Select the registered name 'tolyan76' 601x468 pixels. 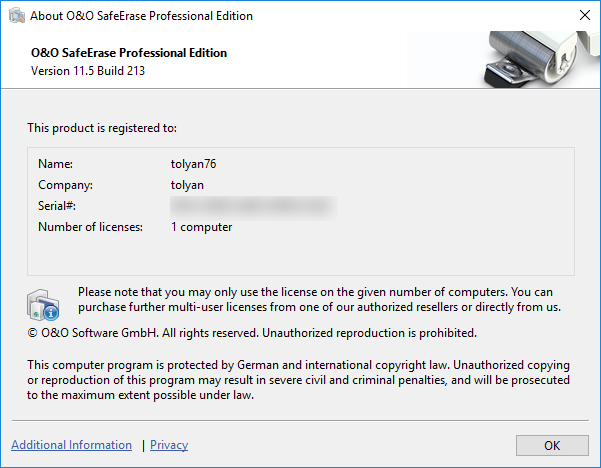click(193, 164)
